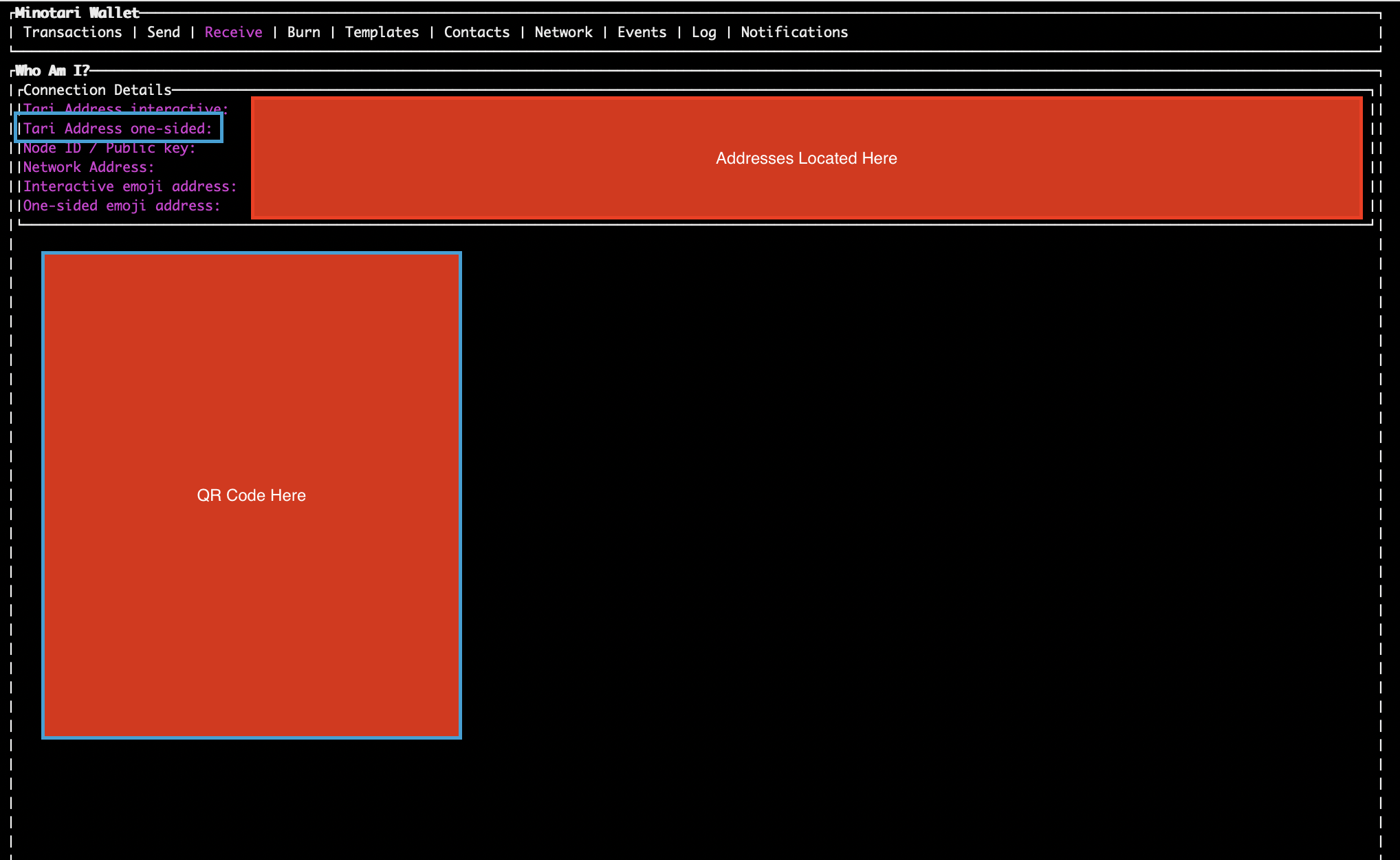Click the QR Code Here placeholder
This screenshot has height=860, width=1400.
point(251,495)
